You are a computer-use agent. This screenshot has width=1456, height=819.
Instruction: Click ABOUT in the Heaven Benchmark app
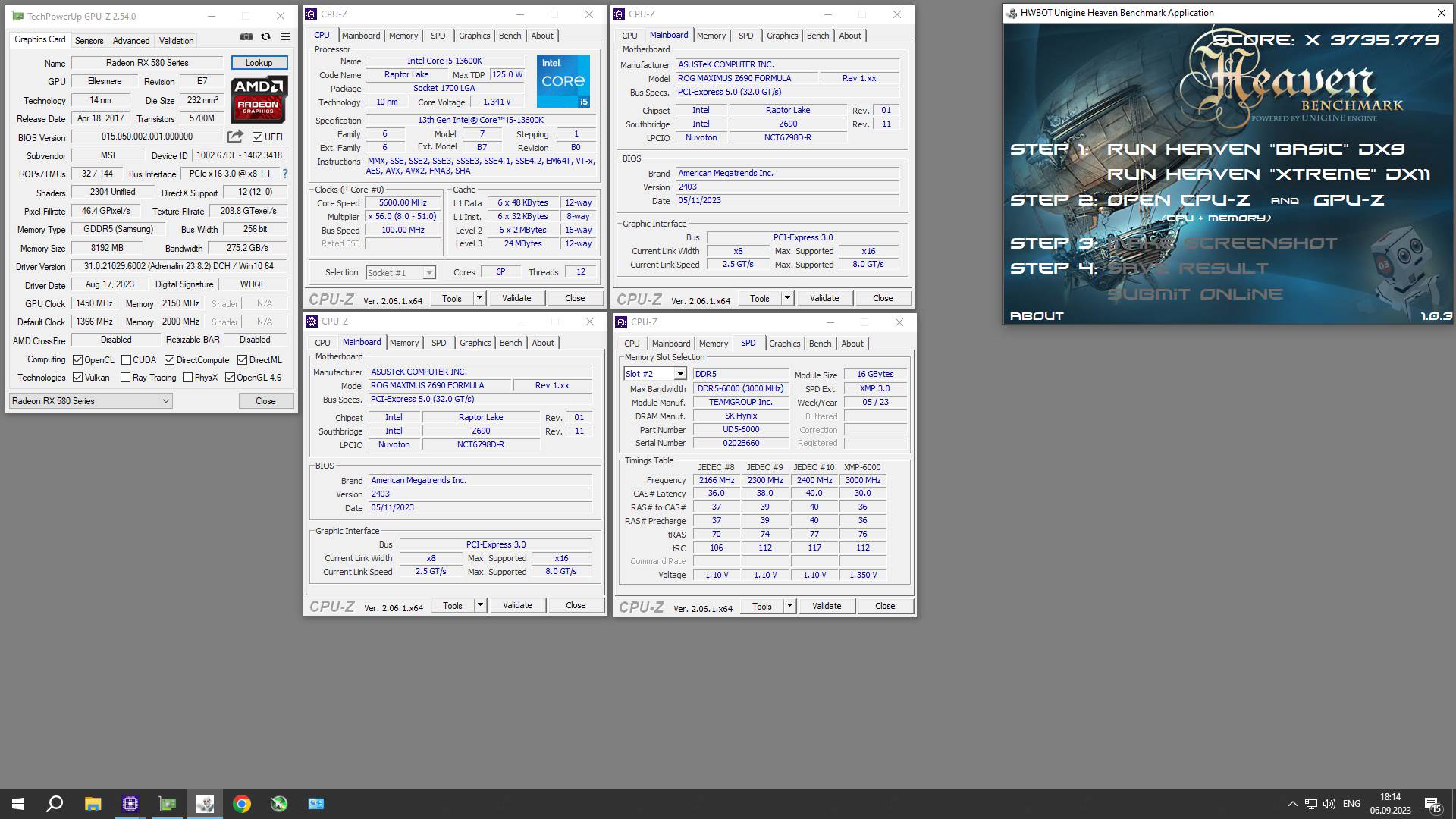(x=1037, y=316)
